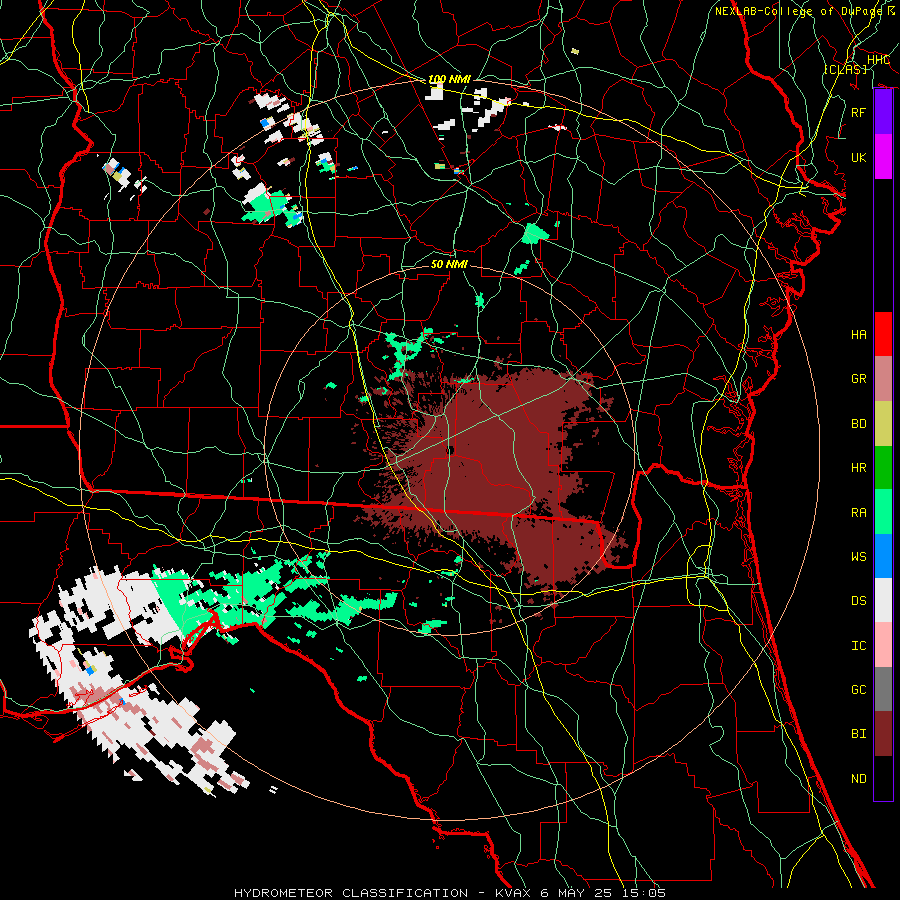Click the magenta UK color swatch
This screenshot has width=900, height=900.
(883, 157)
